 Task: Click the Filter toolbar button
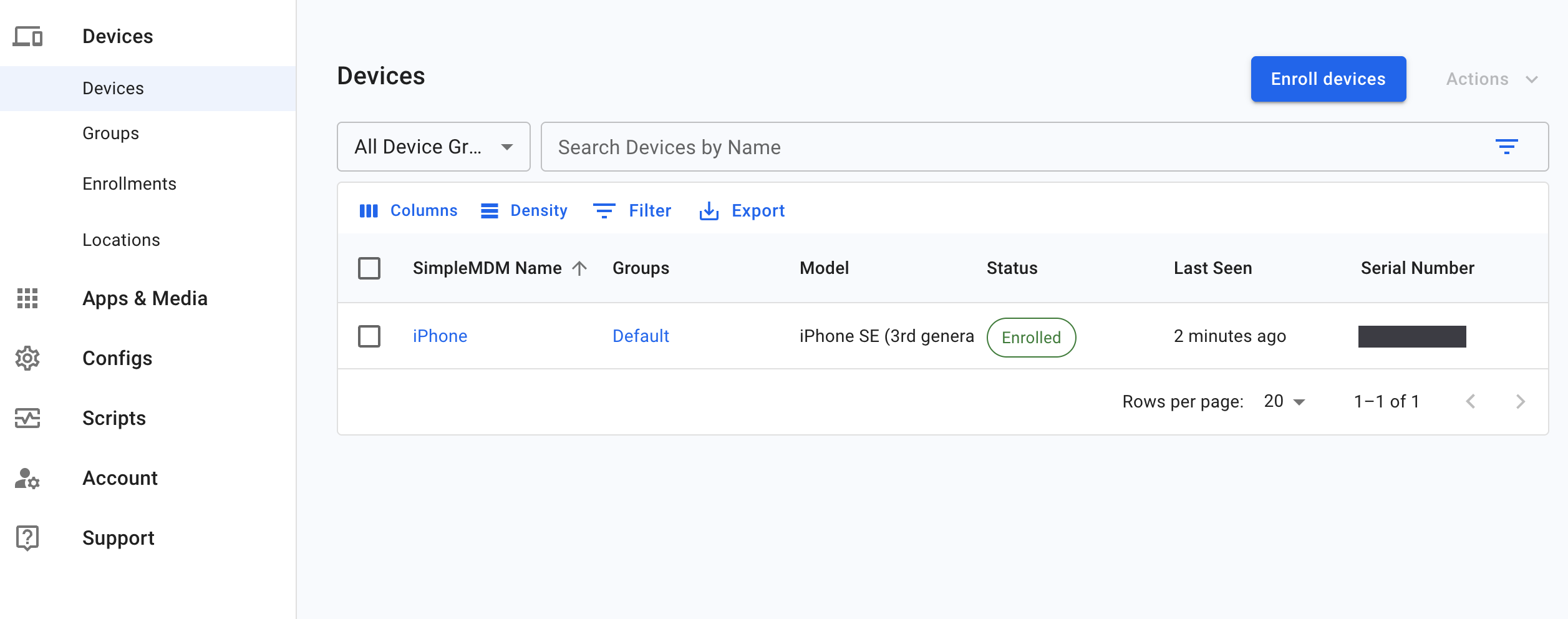pos(632,211)
